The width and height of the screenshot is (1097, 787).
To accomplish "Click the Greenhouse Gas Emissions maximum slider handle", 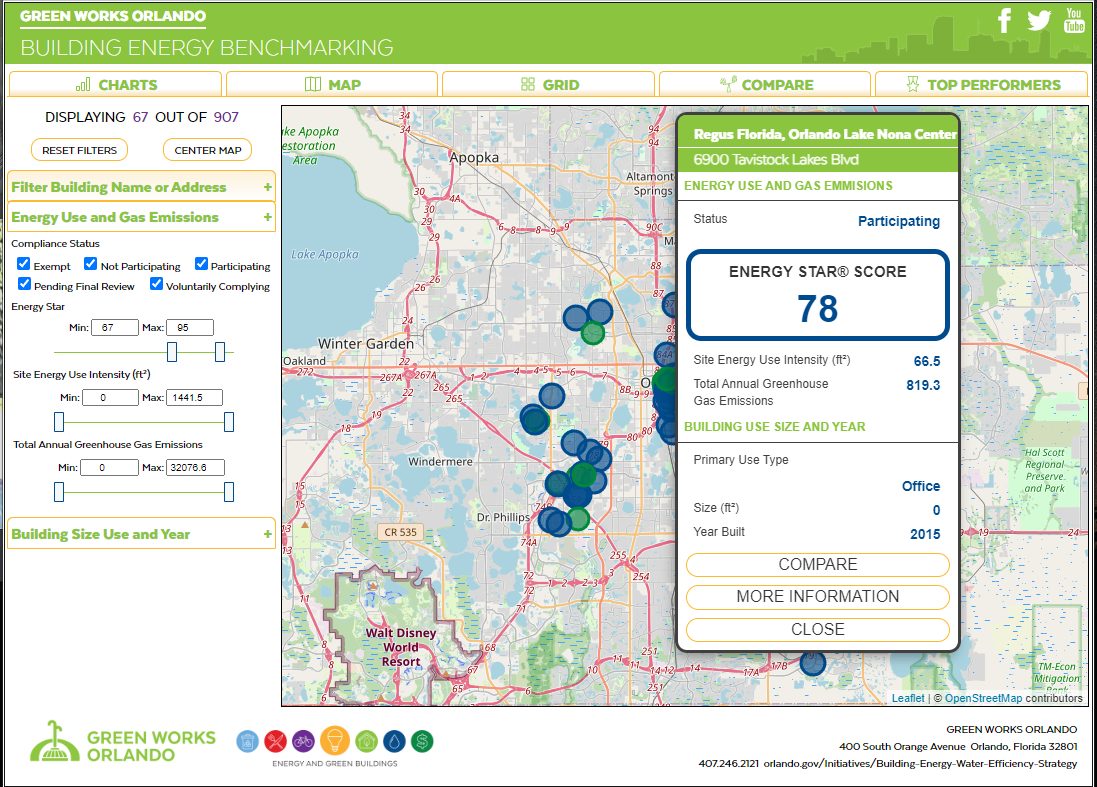I will pos(229,492).
